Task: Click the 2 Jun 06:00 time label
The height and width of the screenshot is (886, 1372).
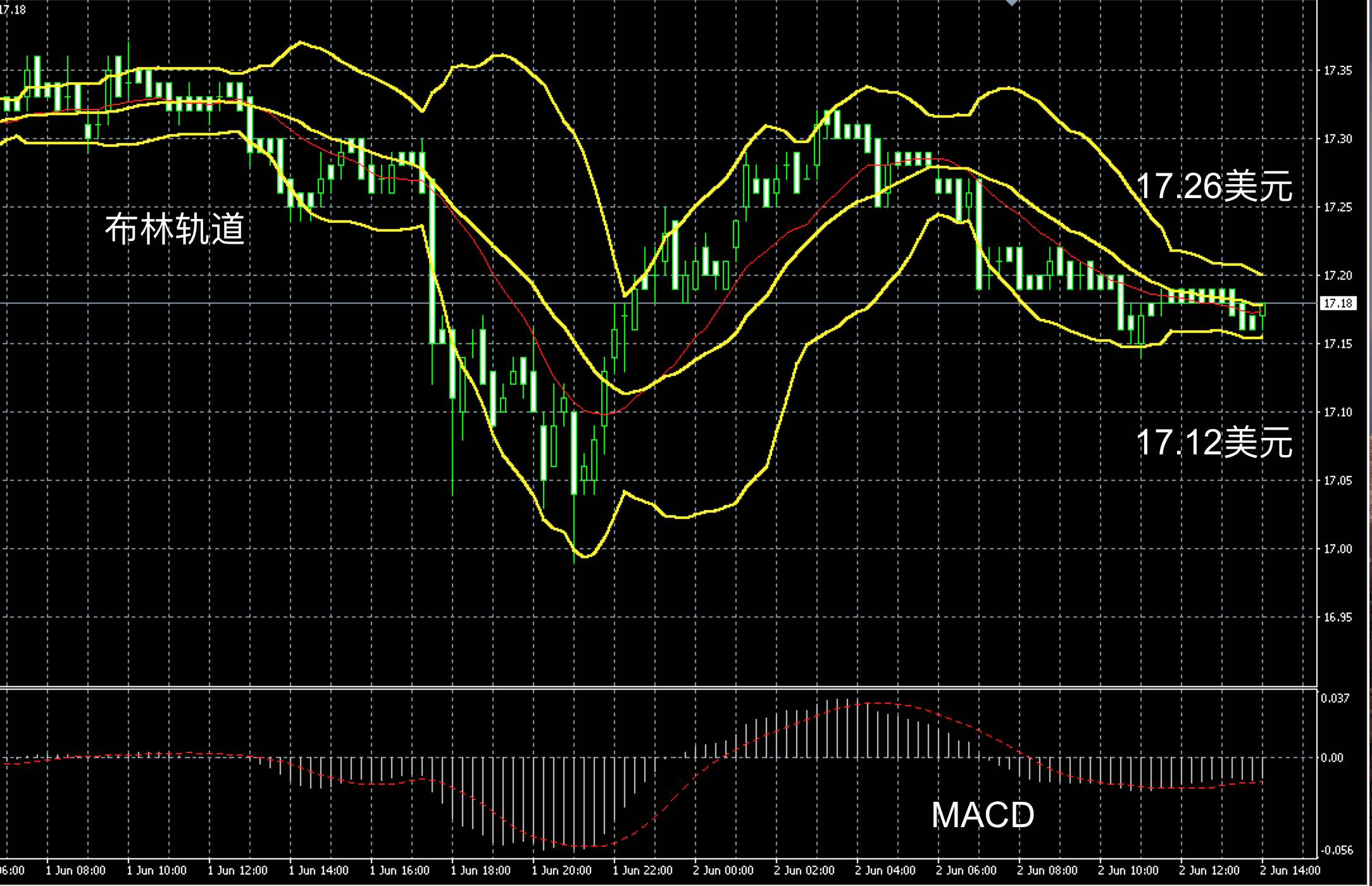Action: coord(966,871)
